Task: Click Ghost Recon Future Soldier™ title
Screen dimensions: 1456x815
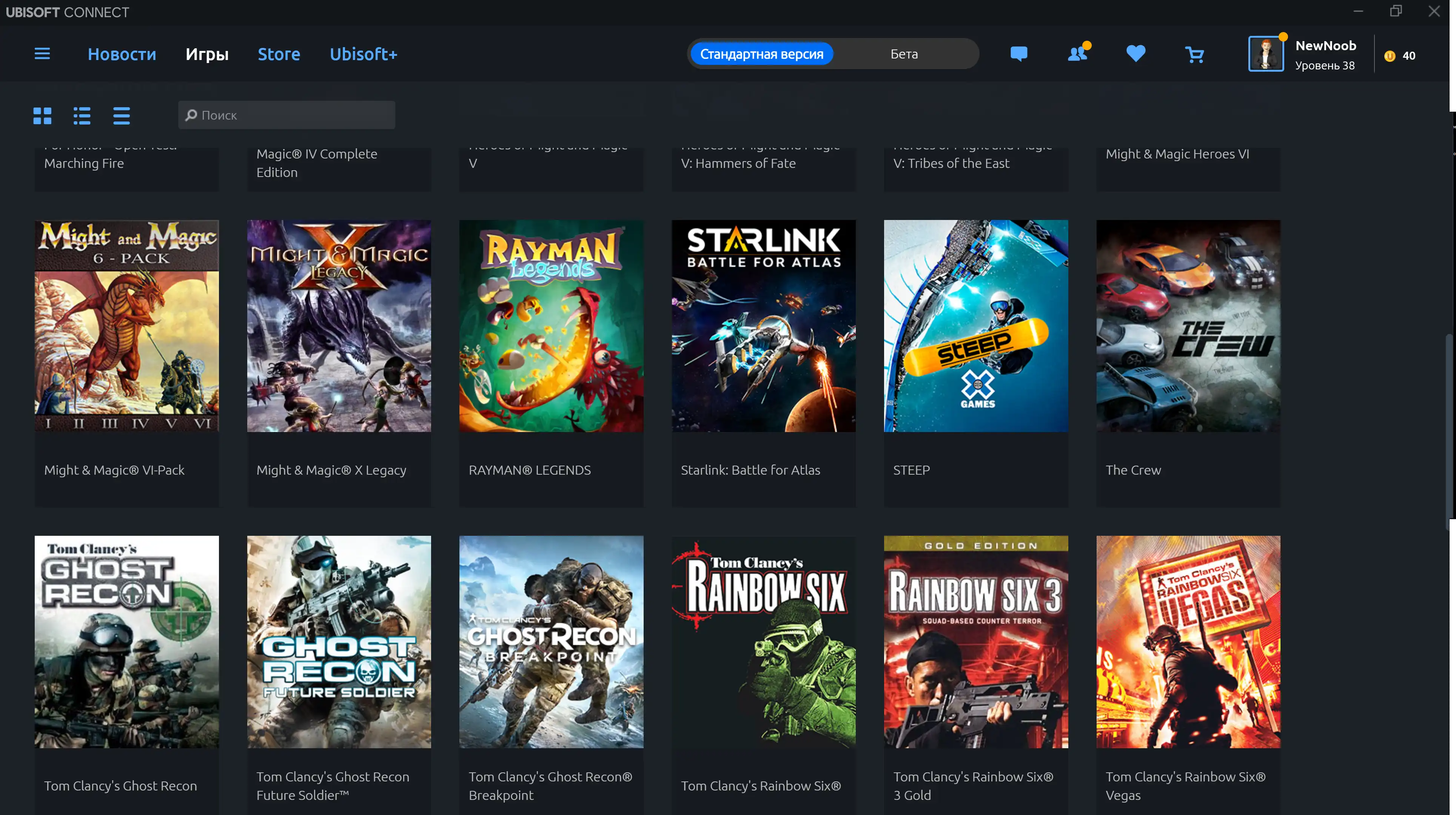Action: tap(333, 786)
